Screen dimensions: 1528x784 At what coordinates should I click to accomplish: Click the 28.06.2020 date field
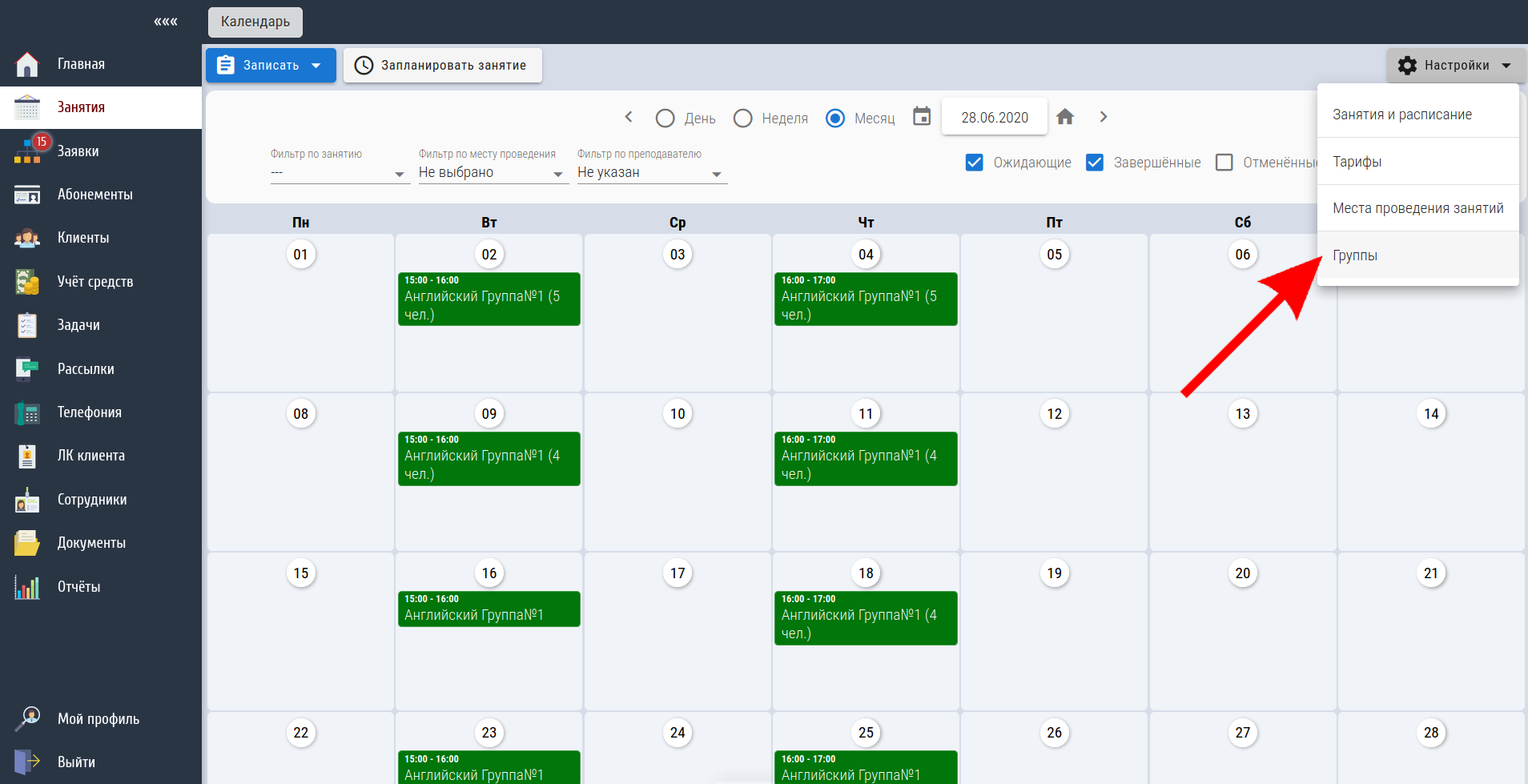tap(995, 118)
